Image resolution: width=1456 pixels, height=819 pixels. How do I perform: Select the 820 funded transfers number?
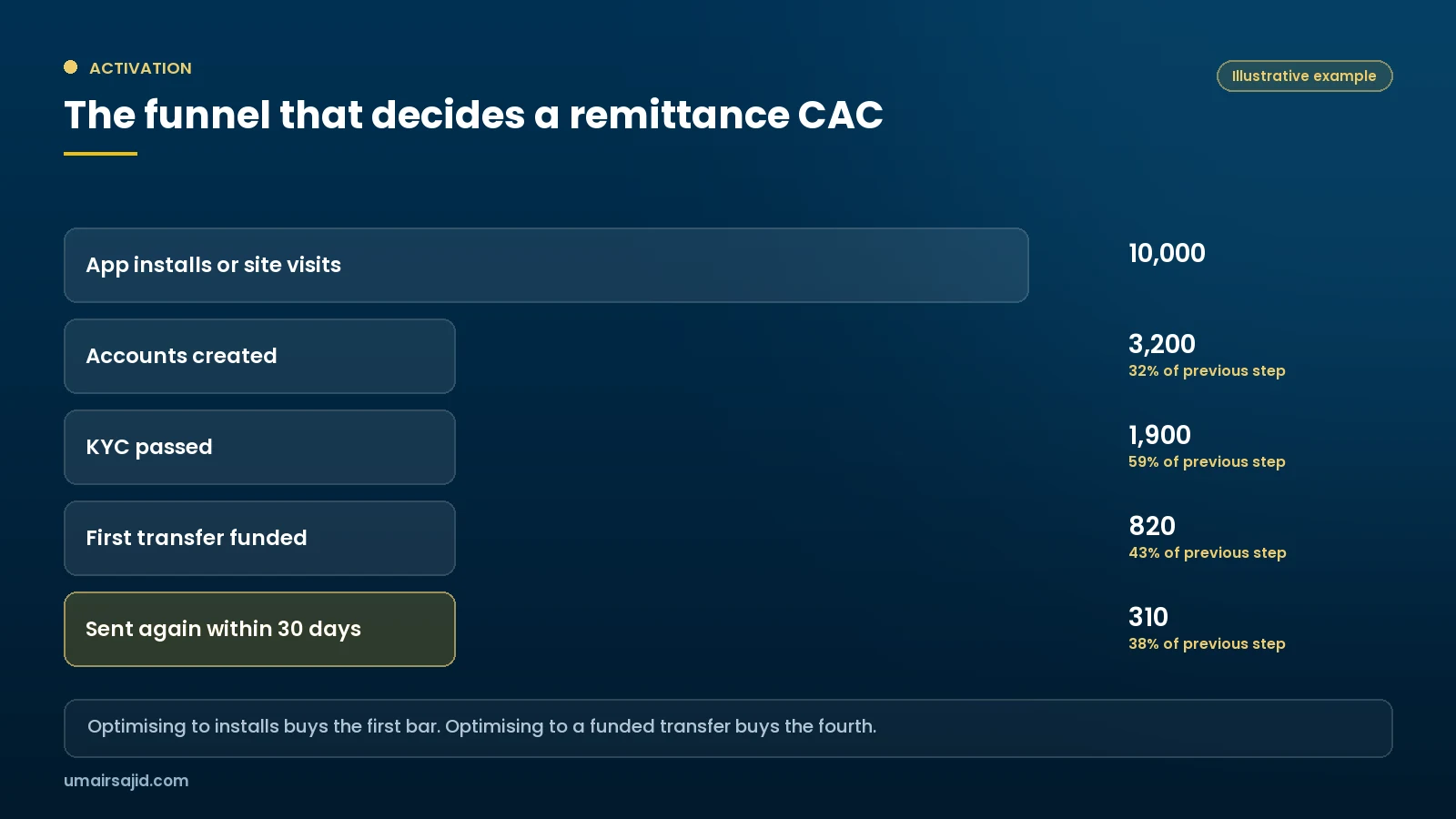click(x=1152, y=526)
